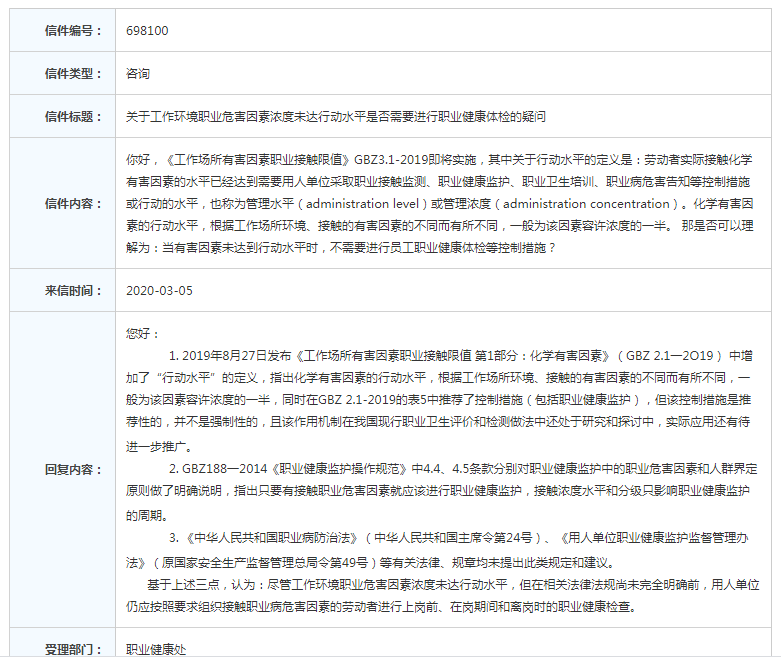The image size is (781, 659).
Task: Click the 信件内容 row label
Action: [x=73, y=203]
